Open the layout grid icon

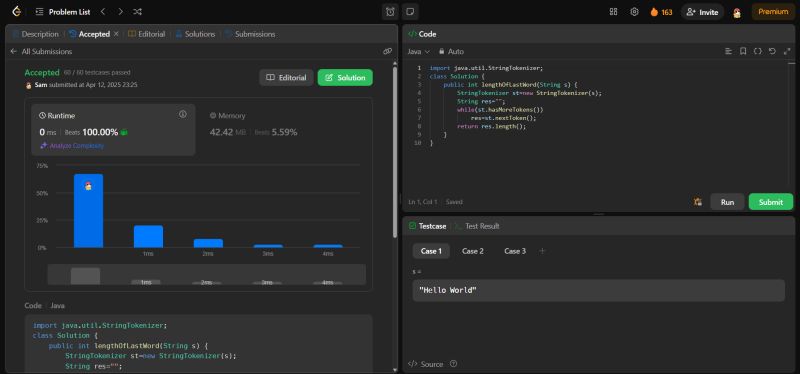pos(613,12)
